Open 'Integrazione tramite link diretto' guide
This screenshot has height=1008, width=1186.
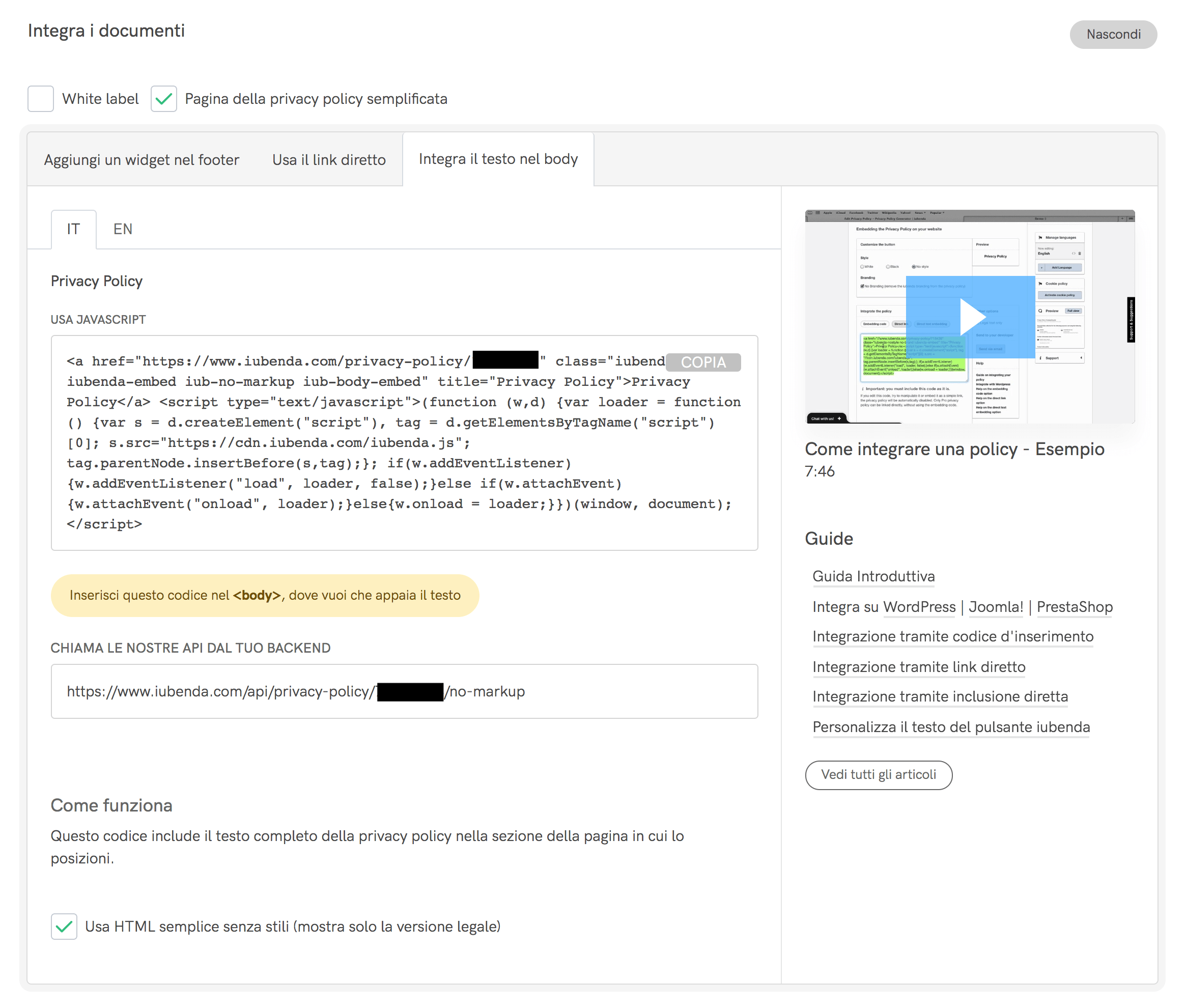[918, 667]
